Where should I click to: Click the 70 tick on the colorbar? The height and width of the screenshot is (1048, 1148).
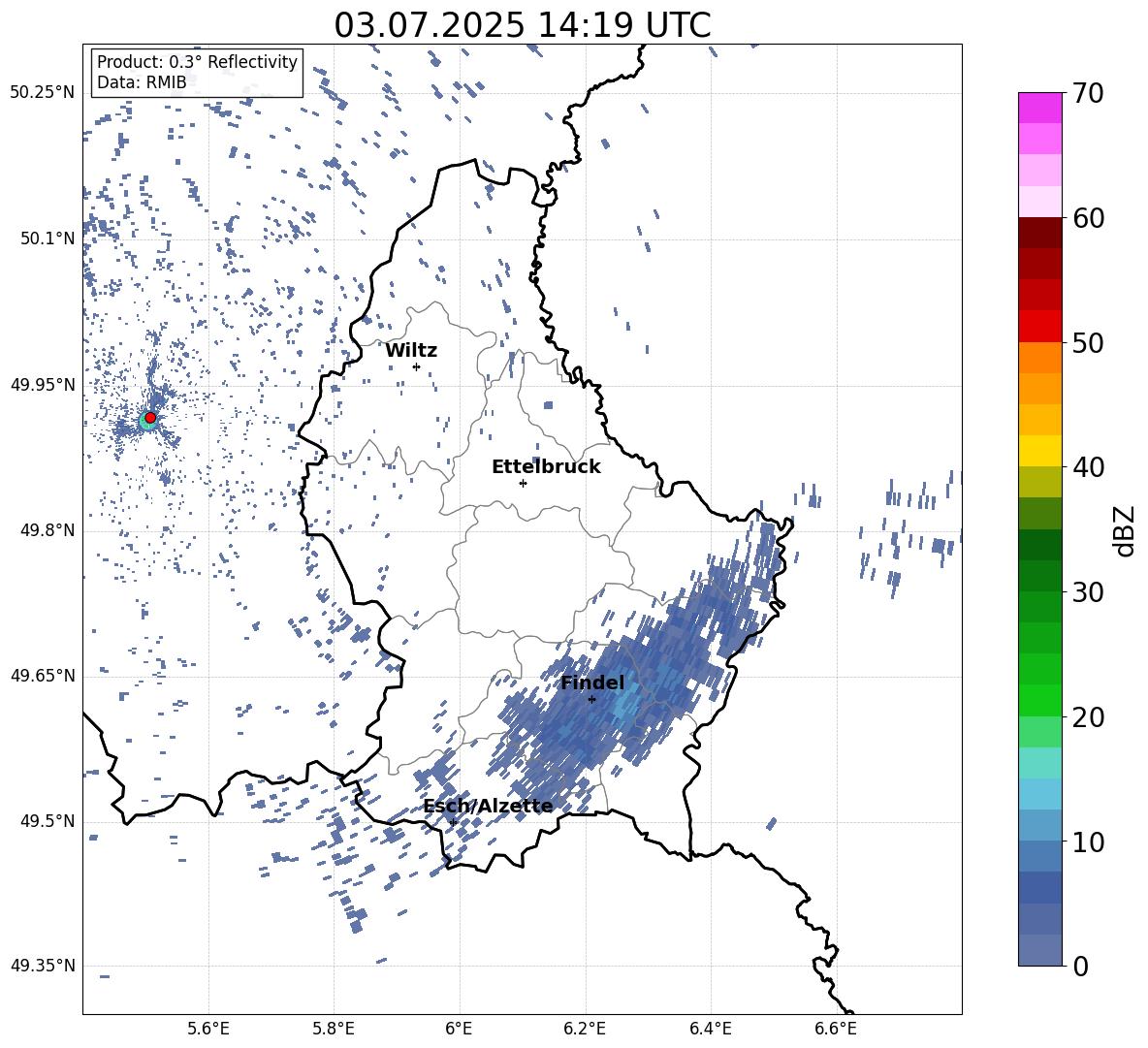point(1088,93)
